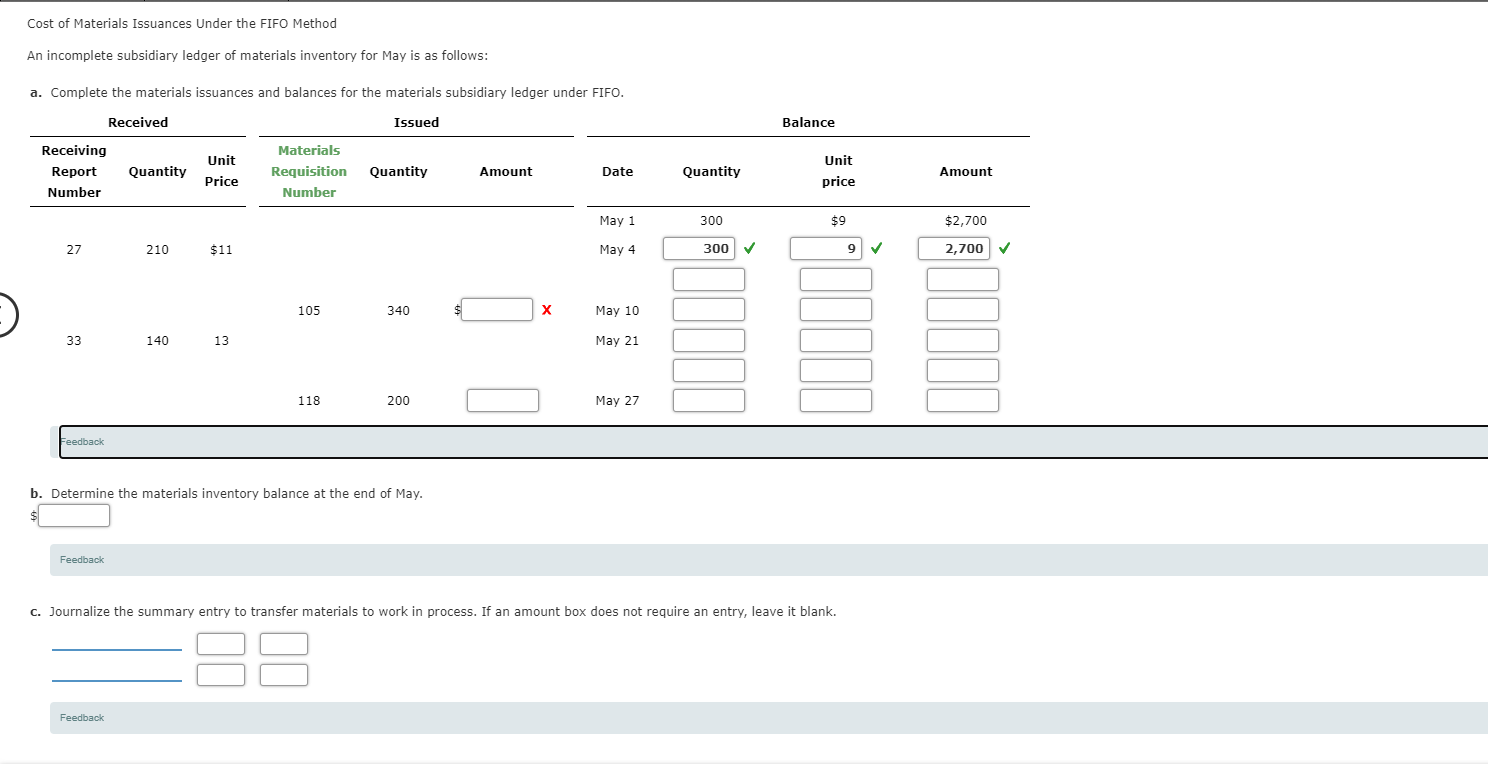Click the received quantity 140
Image resolution: width=1488 pixels, height=764 pixels.
[157, 340]
